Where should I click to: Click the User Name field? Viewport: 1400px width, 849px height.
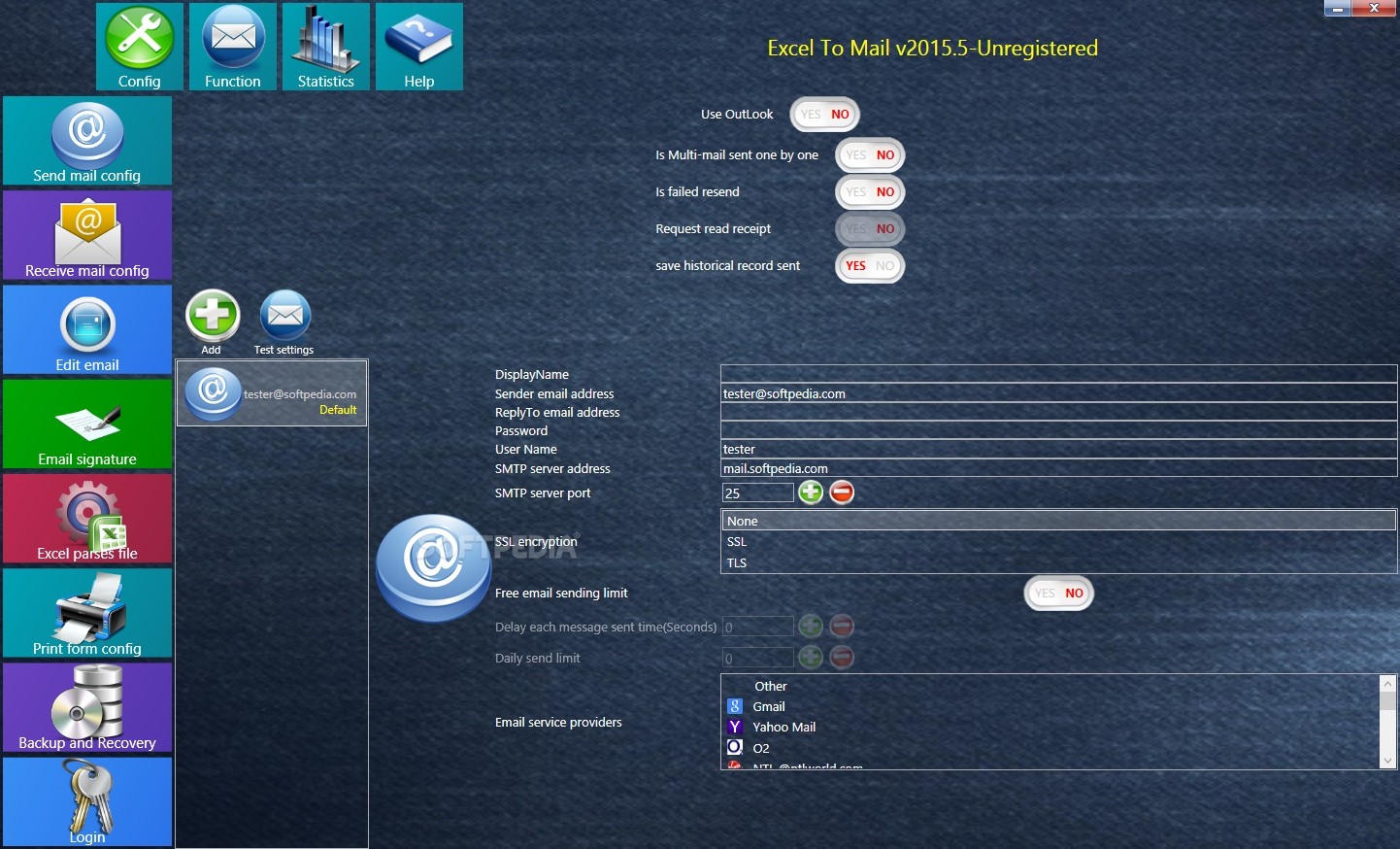click(1058, 449)
